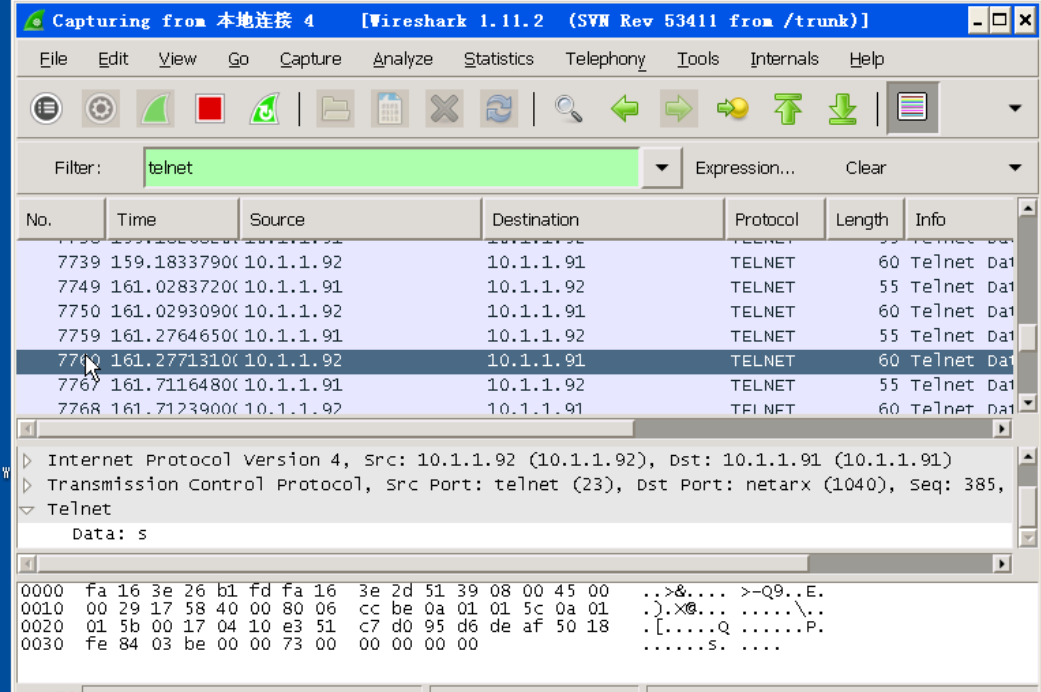The width and height of the screenshot is (1041, 692).
Task: Open the File menu
Action: [x=53, y=59]
